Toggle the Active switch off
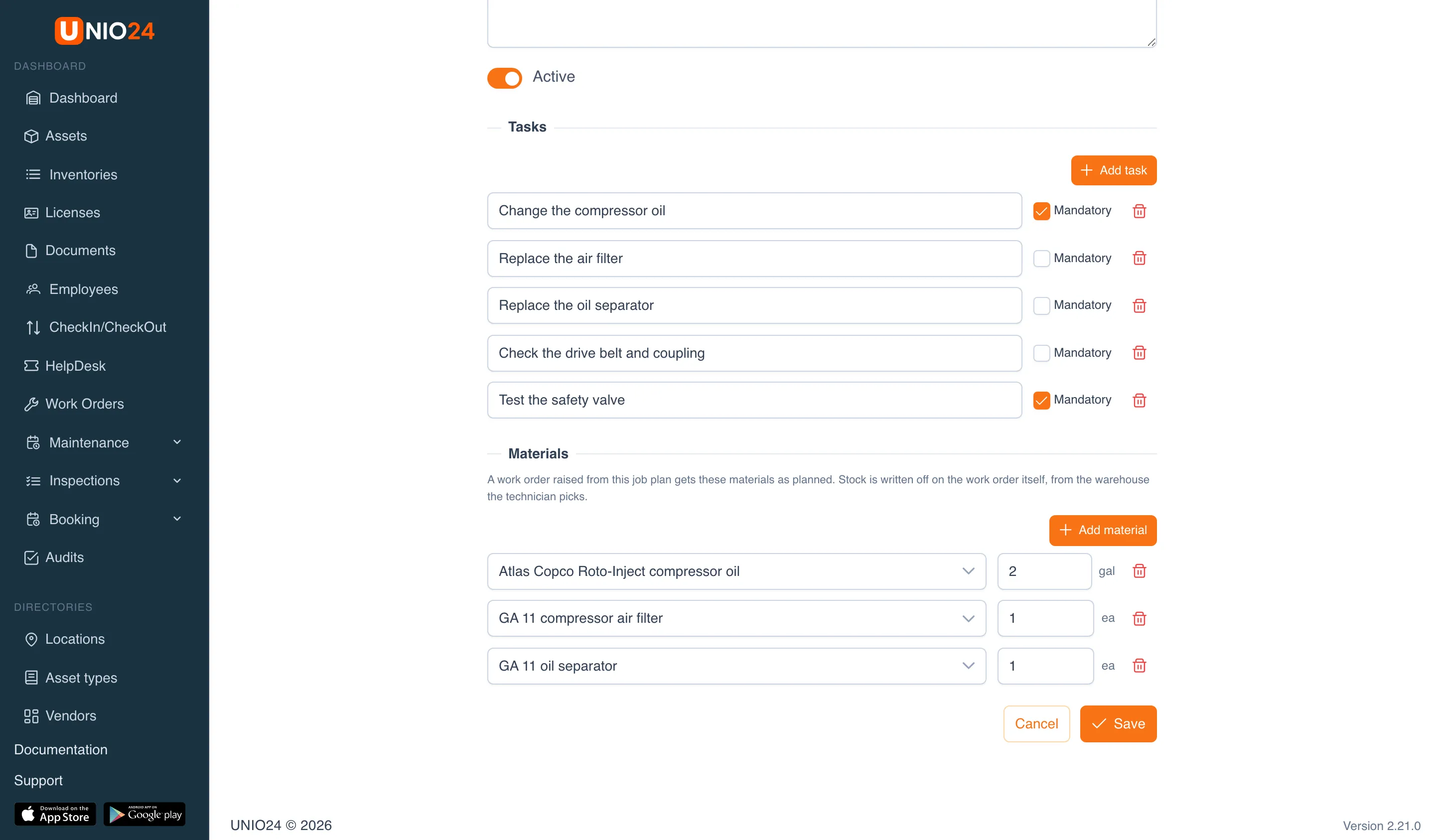The height and width of the screenshot is (840, 1435). pos(505,78)
